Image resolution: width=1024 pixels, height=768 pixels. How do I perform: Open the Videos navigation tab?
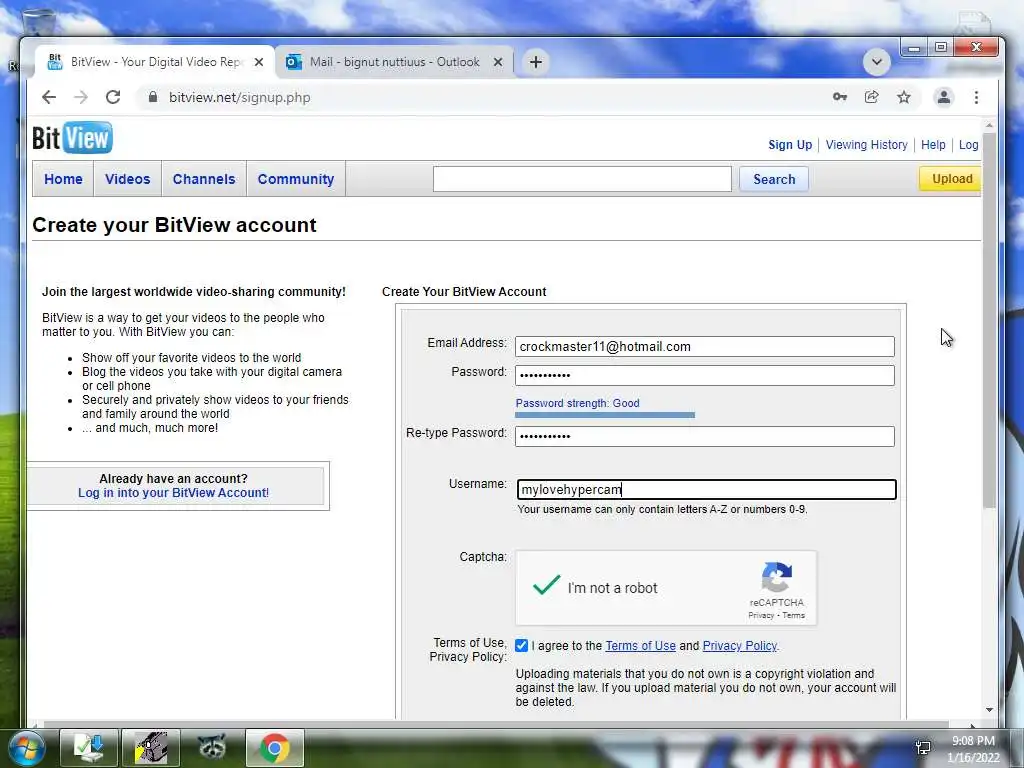[127, 179]
